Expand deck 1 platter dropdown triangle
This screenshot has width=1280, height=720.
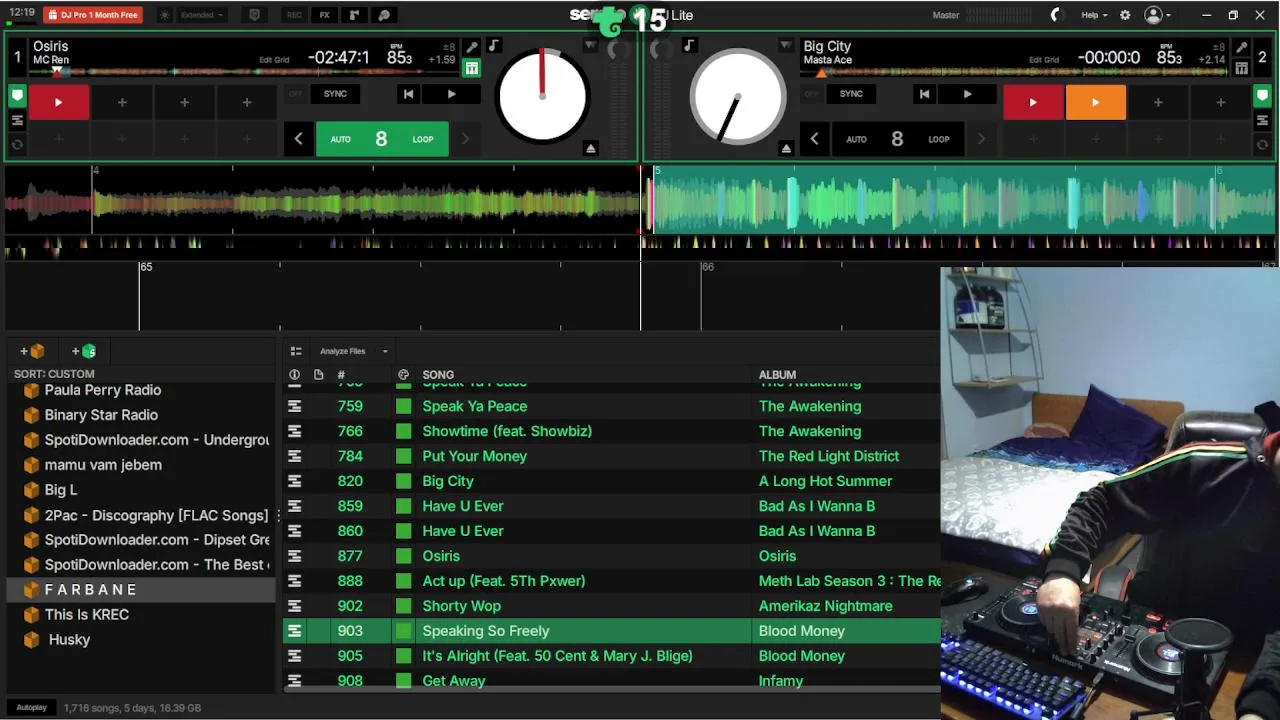click(590, 46)
